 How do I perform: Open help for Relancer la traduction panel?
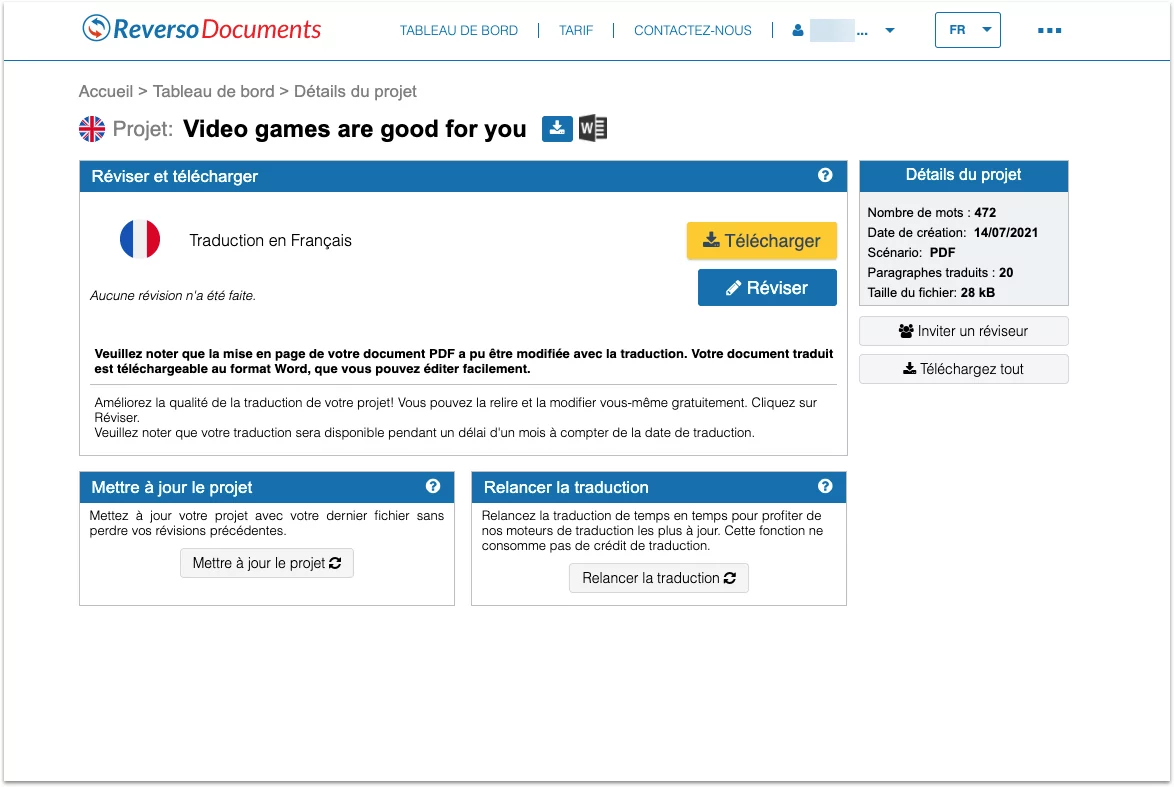825,486
